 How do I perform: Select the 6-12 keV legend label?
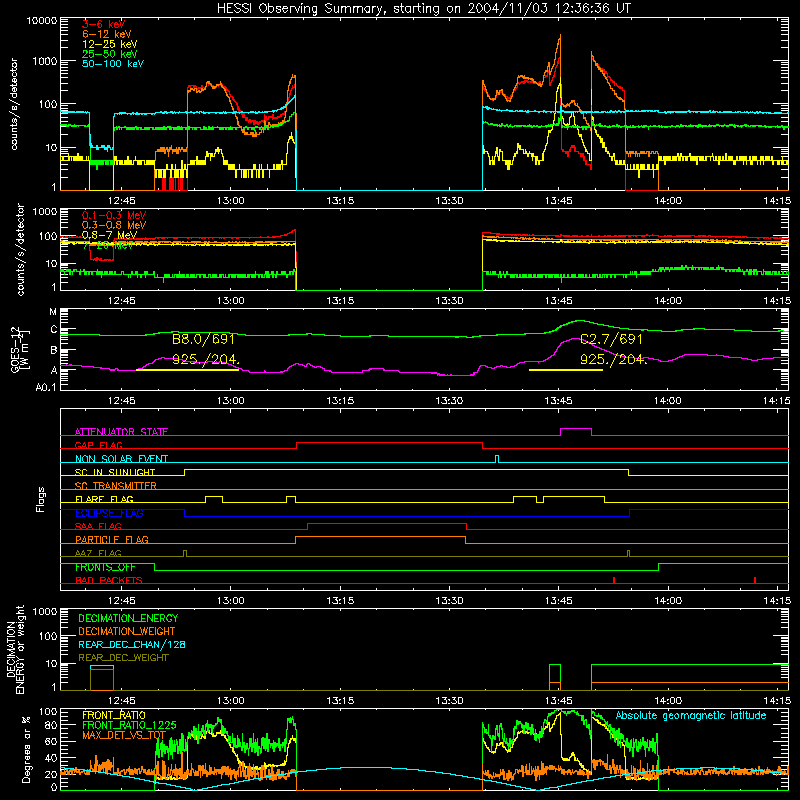pos(106,34)
